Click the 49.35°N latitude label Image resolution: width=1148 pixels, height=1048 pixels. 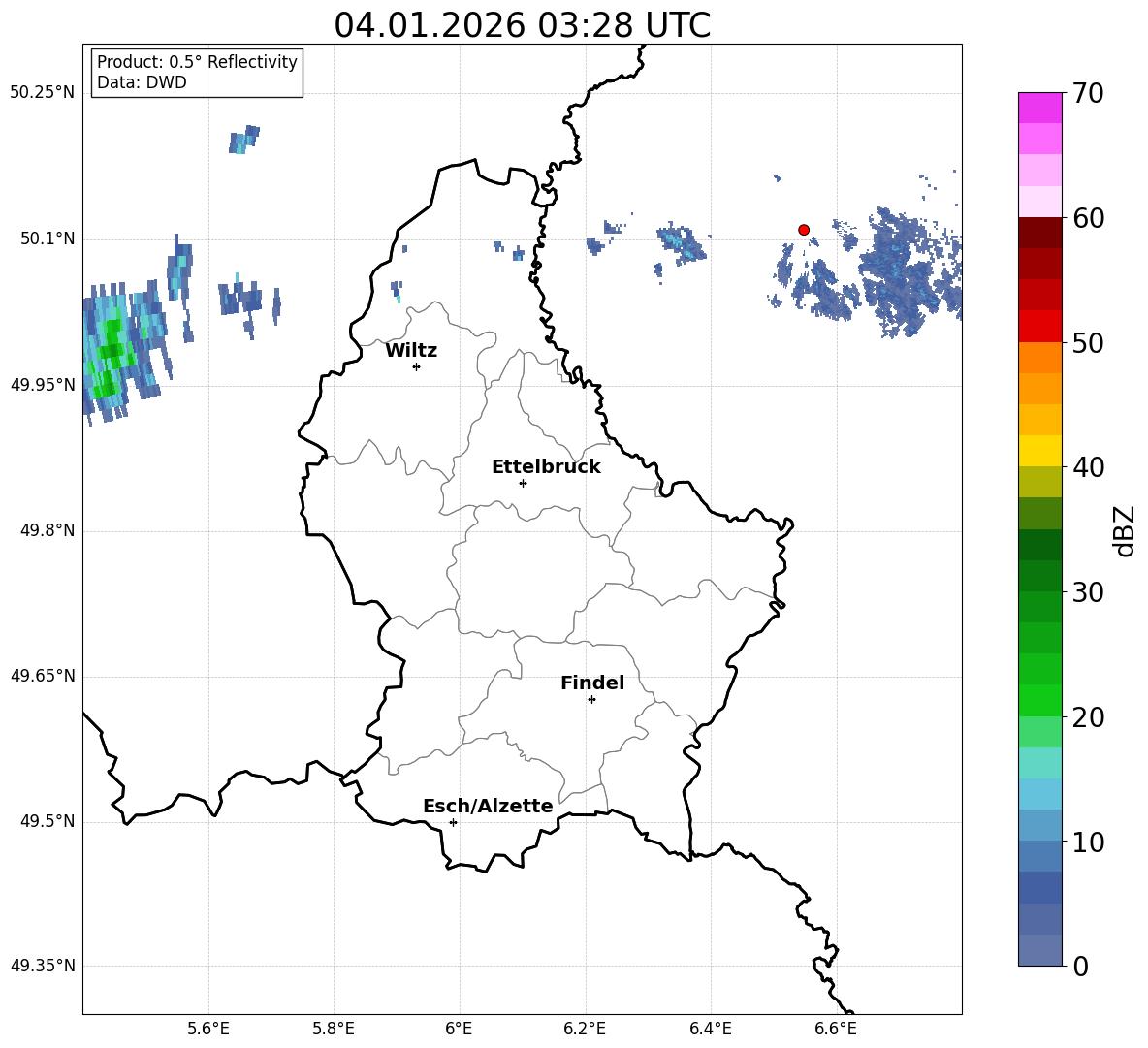pyautogui.click(x=43, y=967)
